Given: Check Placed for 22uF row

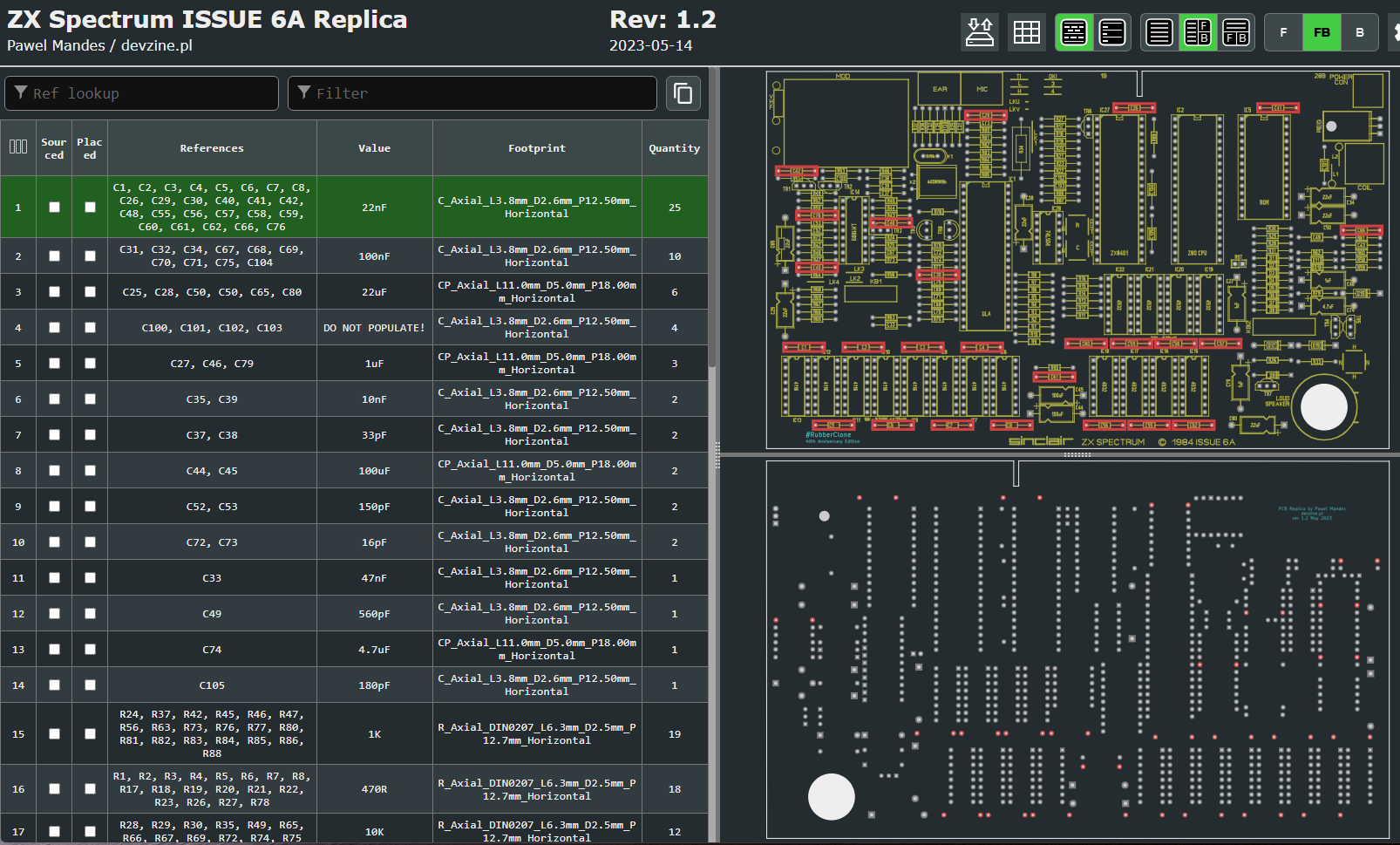Looking at the screenshot, I should tap(90, 291).
